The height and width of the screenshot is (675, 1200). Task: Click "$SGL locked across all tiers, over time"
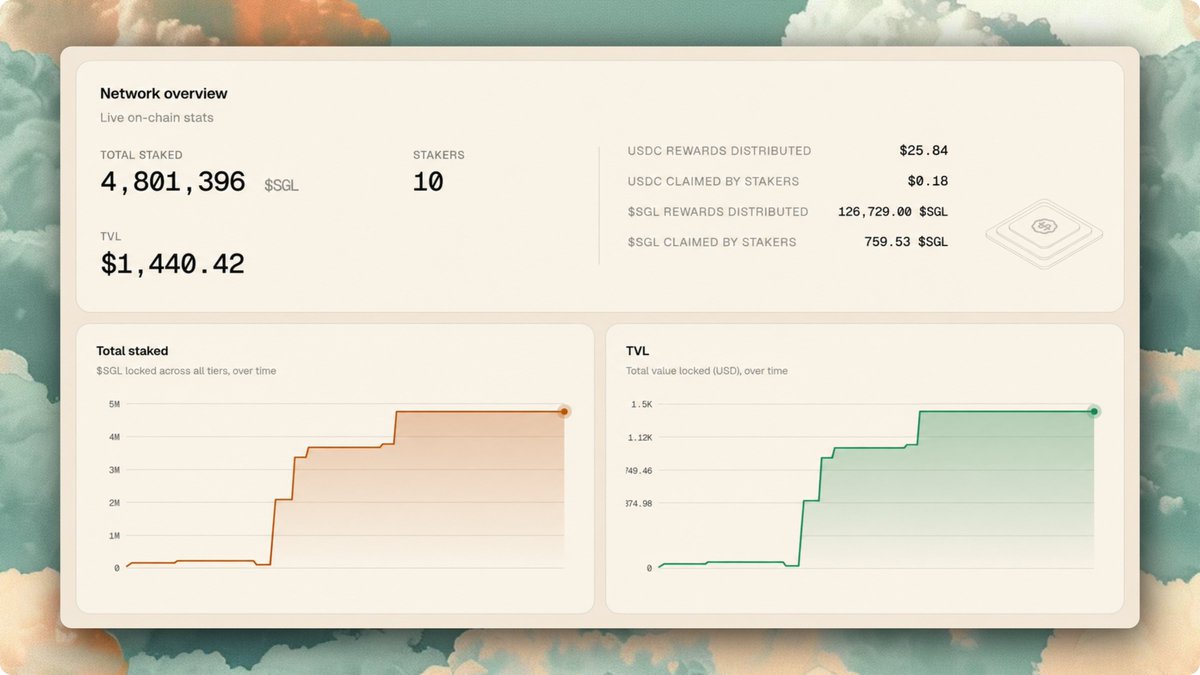point(186,371)
